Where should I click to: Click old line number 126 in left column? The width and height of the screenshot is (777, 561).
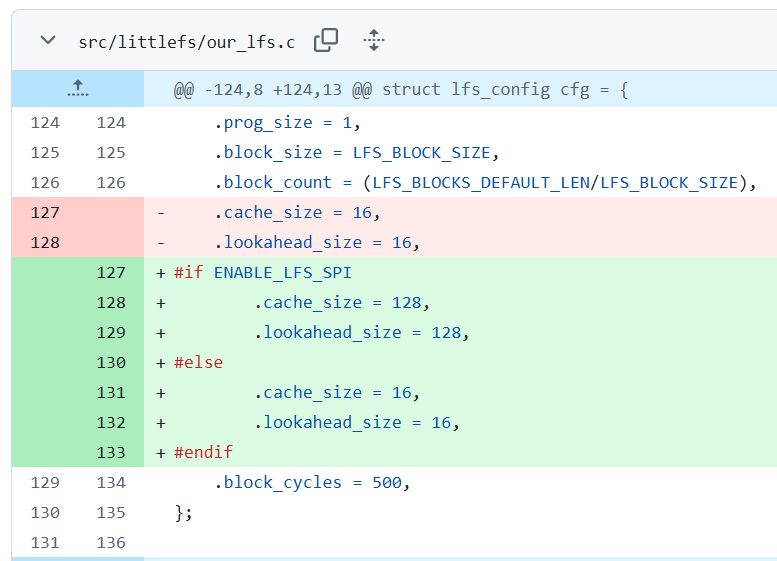coord(45,183)
